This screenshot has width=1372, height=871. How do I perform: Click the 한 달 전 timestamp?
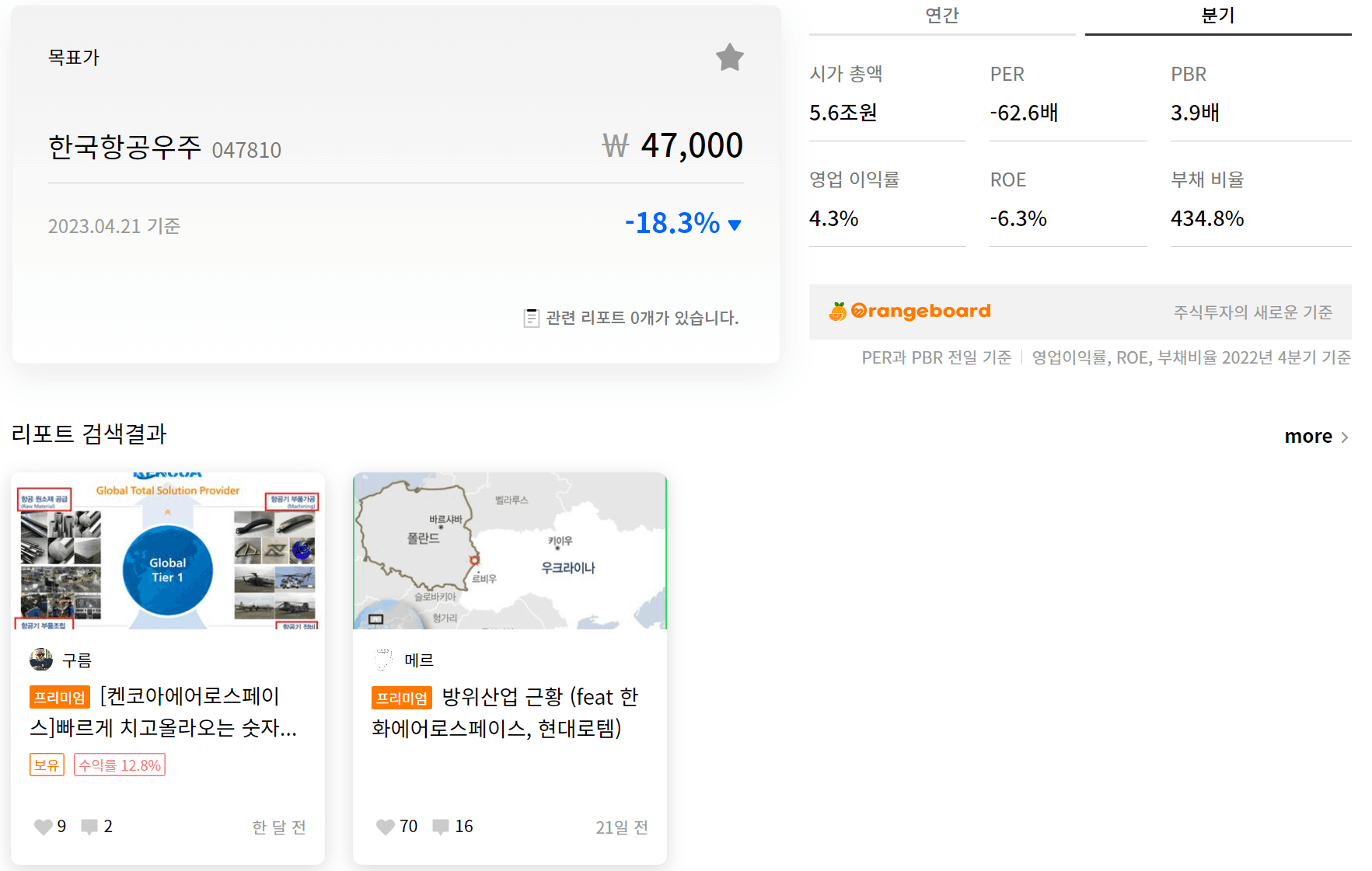(279, 827)
